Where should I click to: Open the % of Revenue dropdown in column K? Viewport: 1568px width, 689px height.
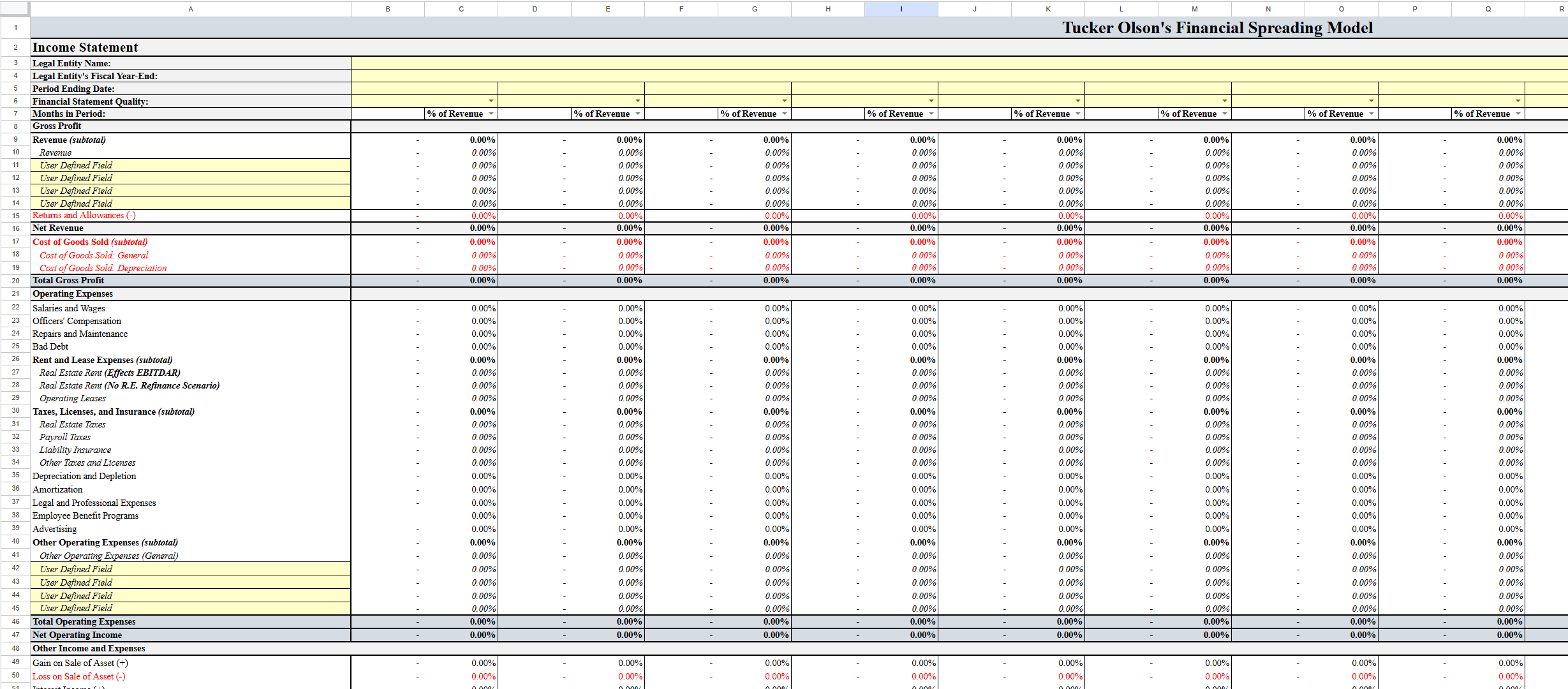point(1077,114)
